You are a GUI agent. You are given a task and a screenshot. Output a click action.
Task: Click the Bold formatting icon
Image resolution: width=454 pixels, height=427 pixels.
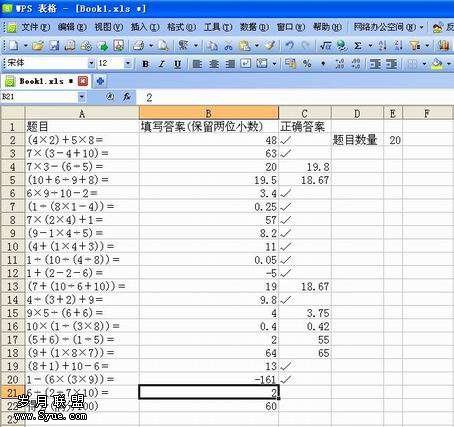145,64
